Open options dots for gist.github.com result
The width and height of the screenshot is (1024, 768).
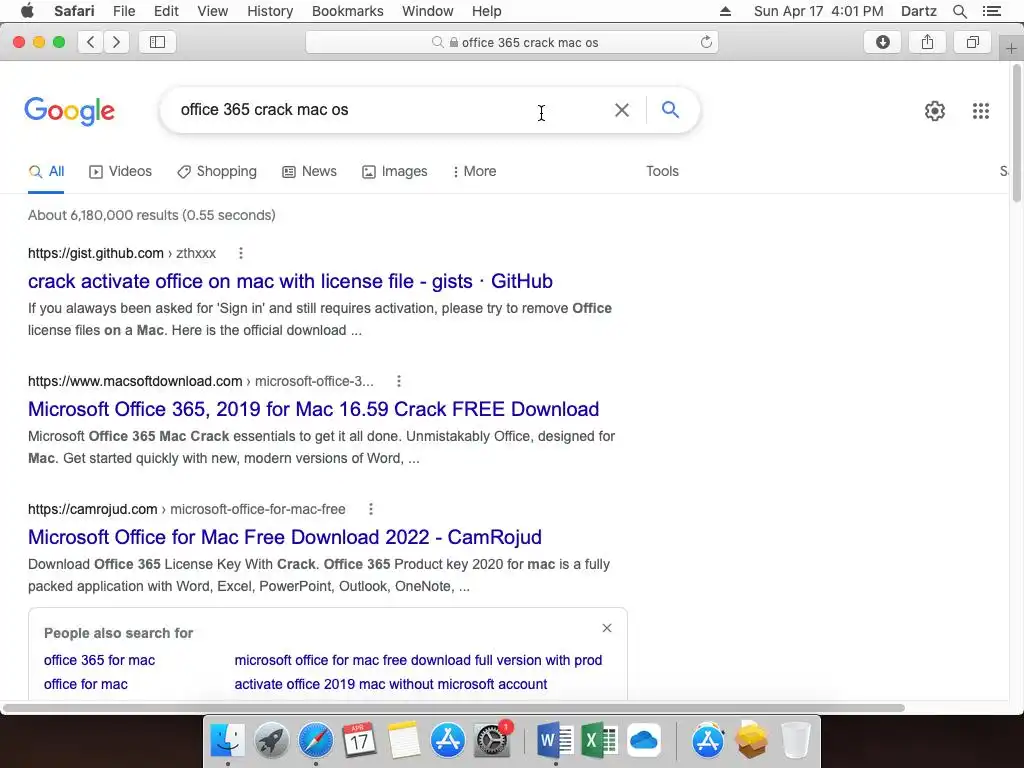(241, 253)
